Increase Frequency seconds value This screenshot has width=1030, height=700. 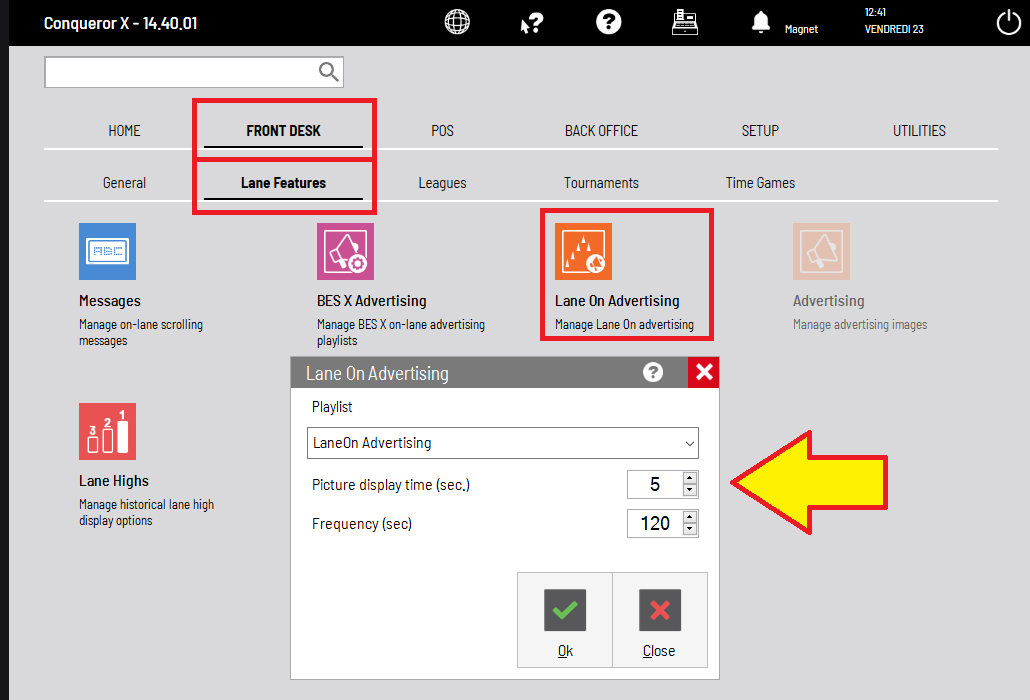point(689,517)
